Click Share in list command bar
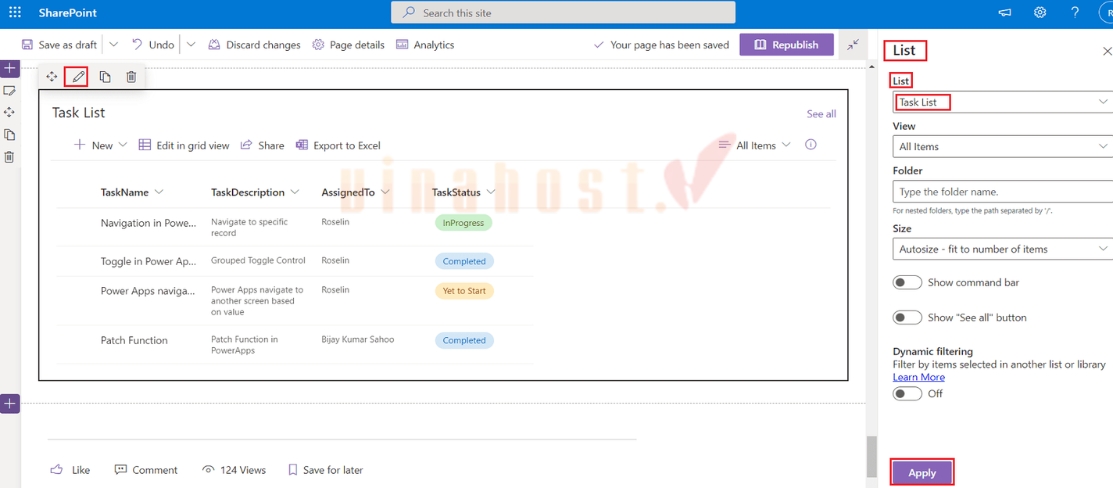The height and width of the screenshot is (488, 1113). (x=263, y=145)
